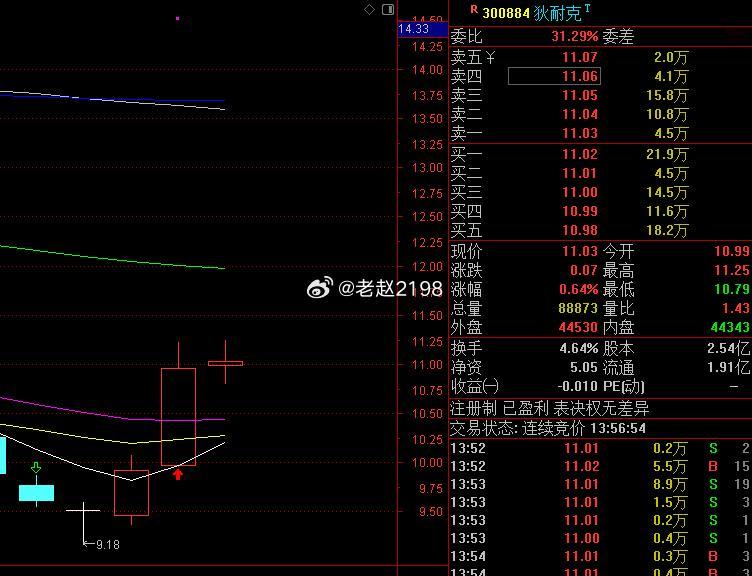Select stock name 狄耐克
This screenshot has width=752, height=576.
click(558, 13)
